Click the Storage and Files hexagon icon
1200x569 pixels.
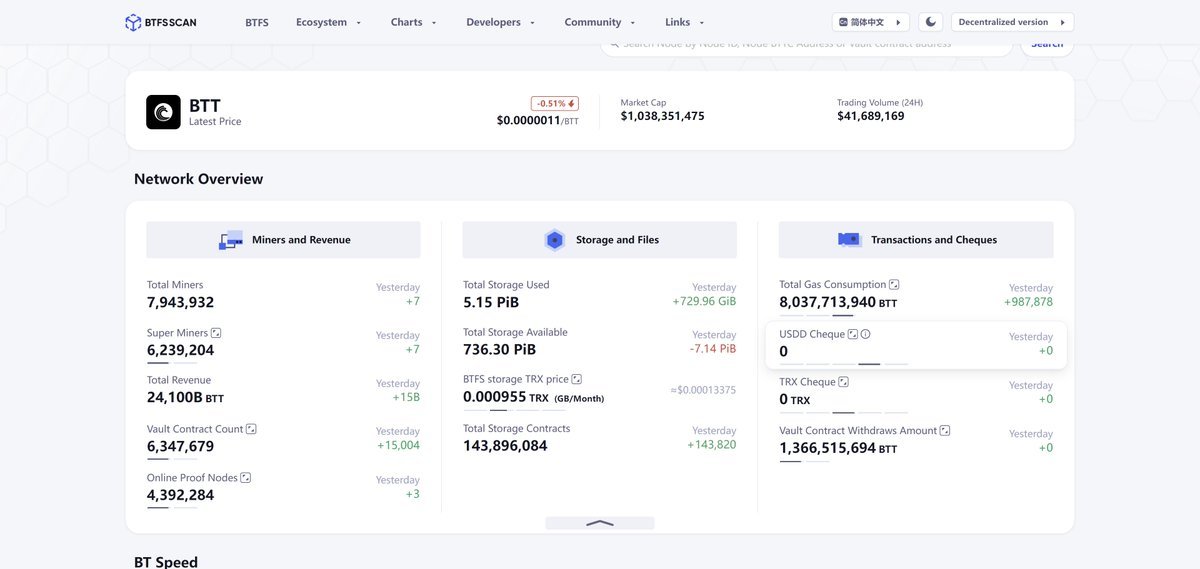pyautogui.click(x=554, y=240)
